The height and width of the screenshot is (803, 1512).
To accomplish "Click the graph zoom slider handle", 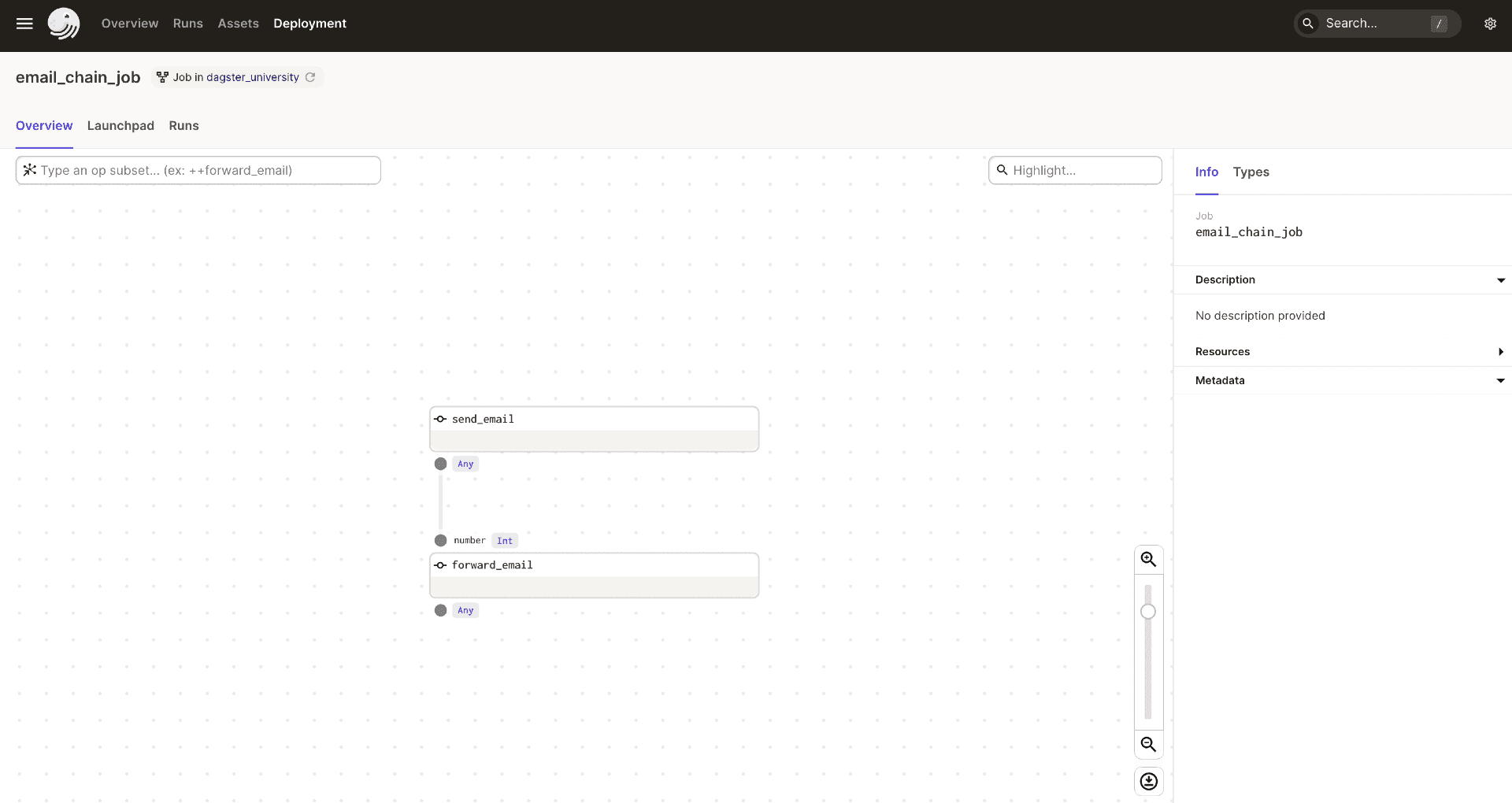I will [1148, 612].
